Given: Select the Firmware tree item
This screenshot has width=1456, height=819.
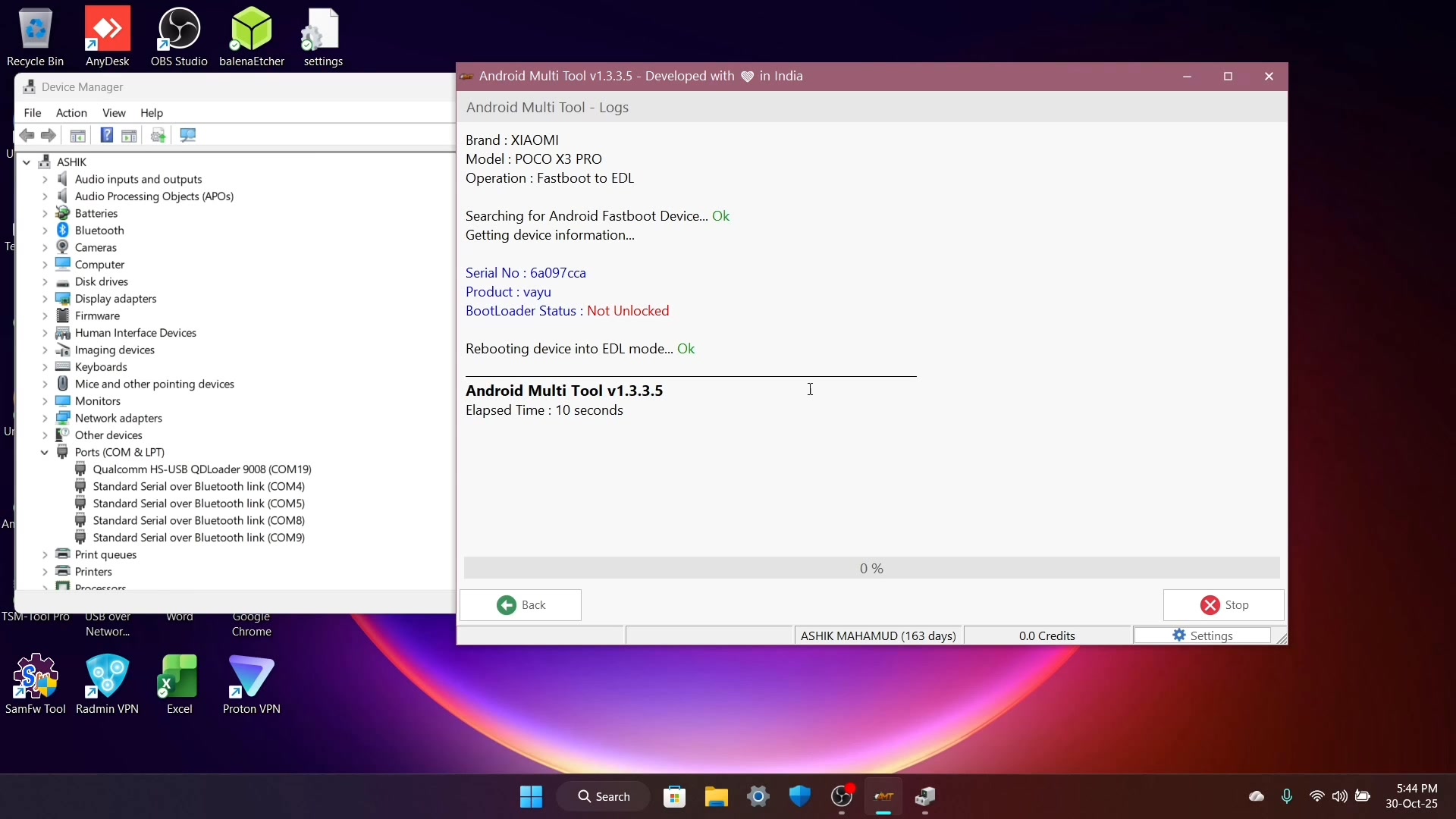Looking at the screenshot, I should point(97,316).
